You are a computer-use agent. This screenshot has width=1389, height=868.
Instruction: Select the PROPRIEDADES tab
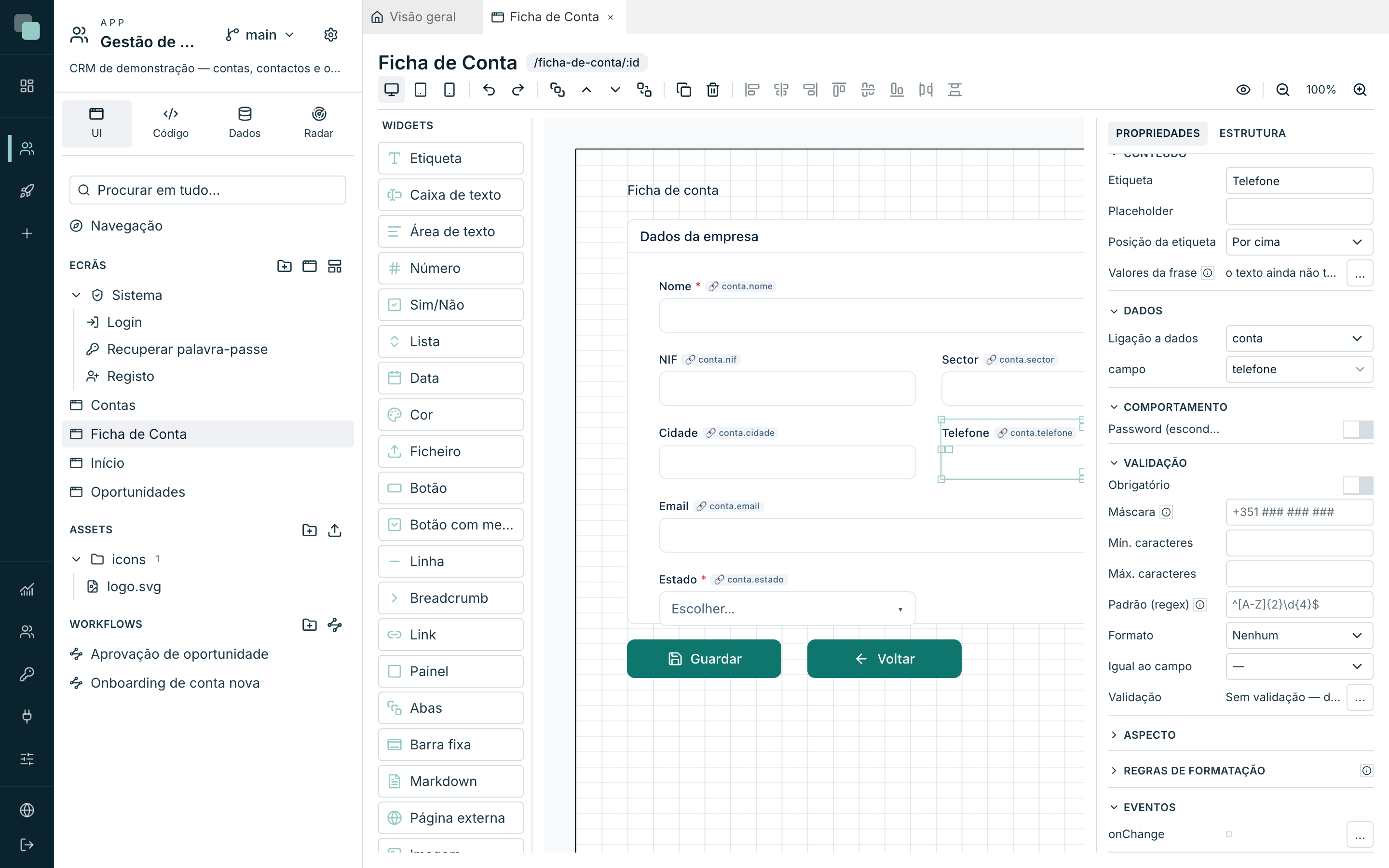click(1157, 133)
